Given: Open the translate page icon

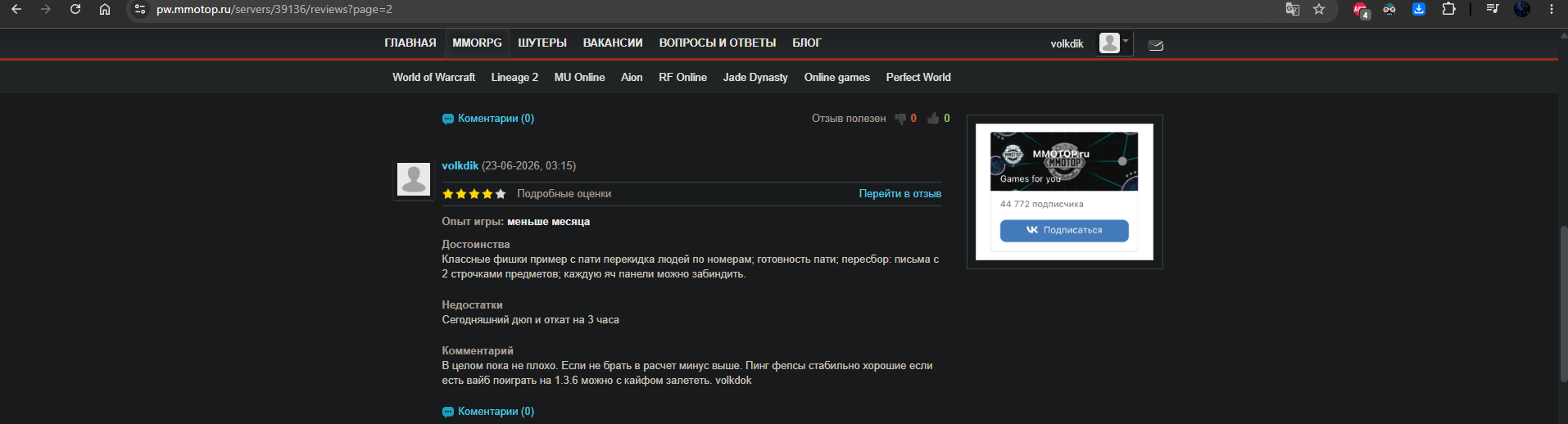Looking at the screenshot, I should (x=1293, y=9).
